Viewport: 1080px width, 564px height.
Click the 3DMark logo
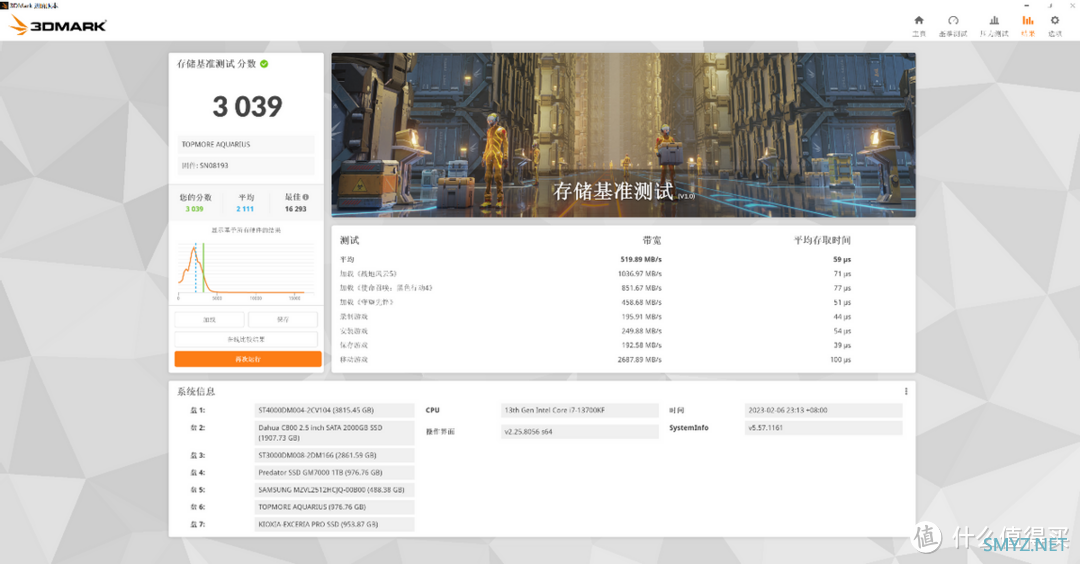pos(58,25)
